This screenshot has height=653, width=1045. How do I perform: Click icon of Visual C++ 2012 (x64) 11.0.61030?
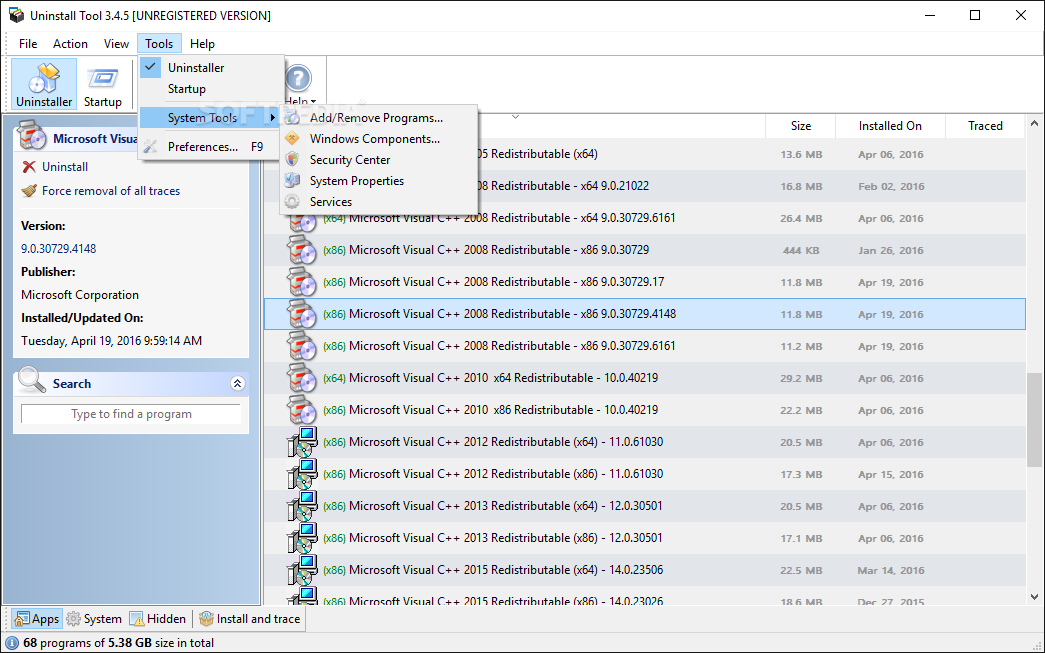point(301,442)
